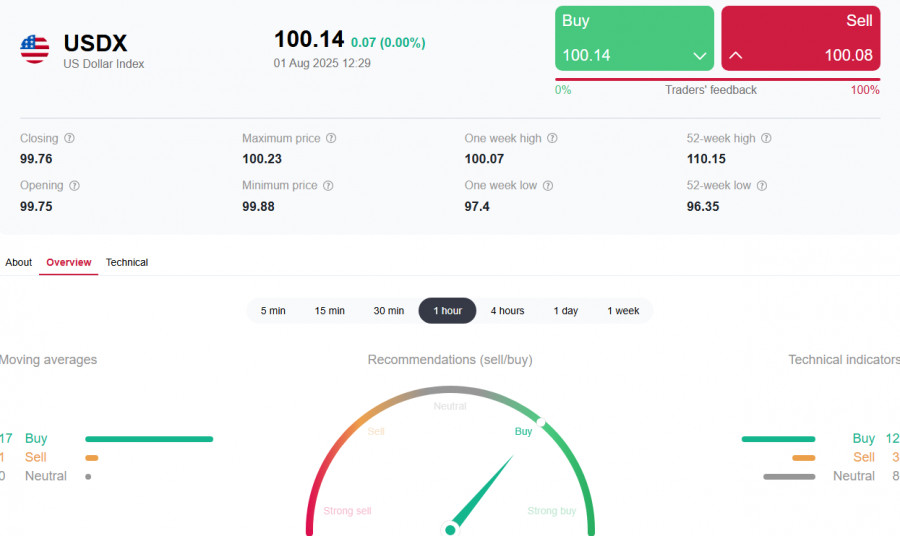
Task: Click the 52-week low value 96.35
Action: click(x=703, y=207)
